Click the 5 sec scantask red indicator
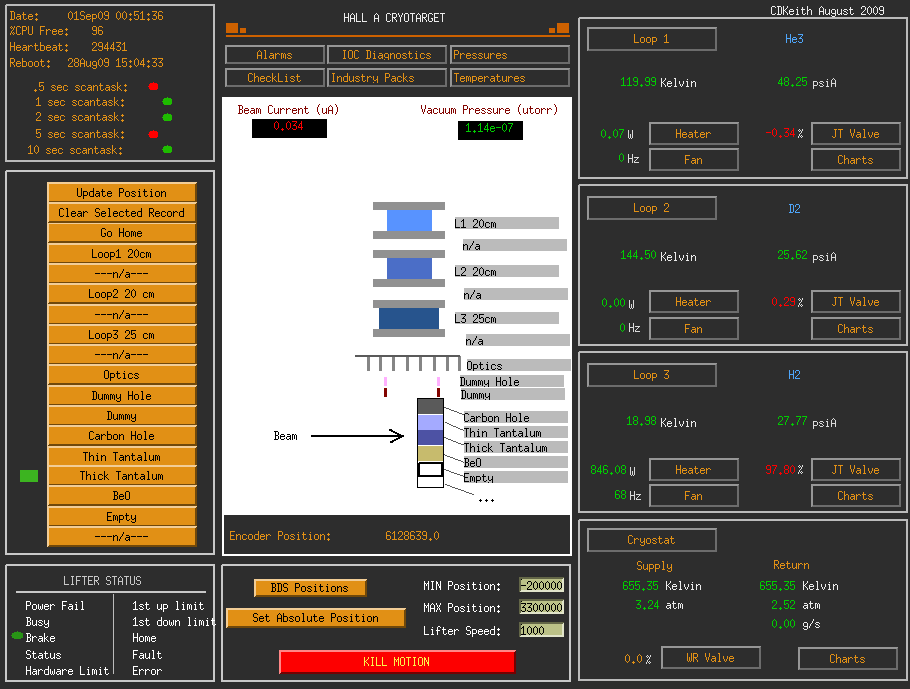 coord(153,134)
